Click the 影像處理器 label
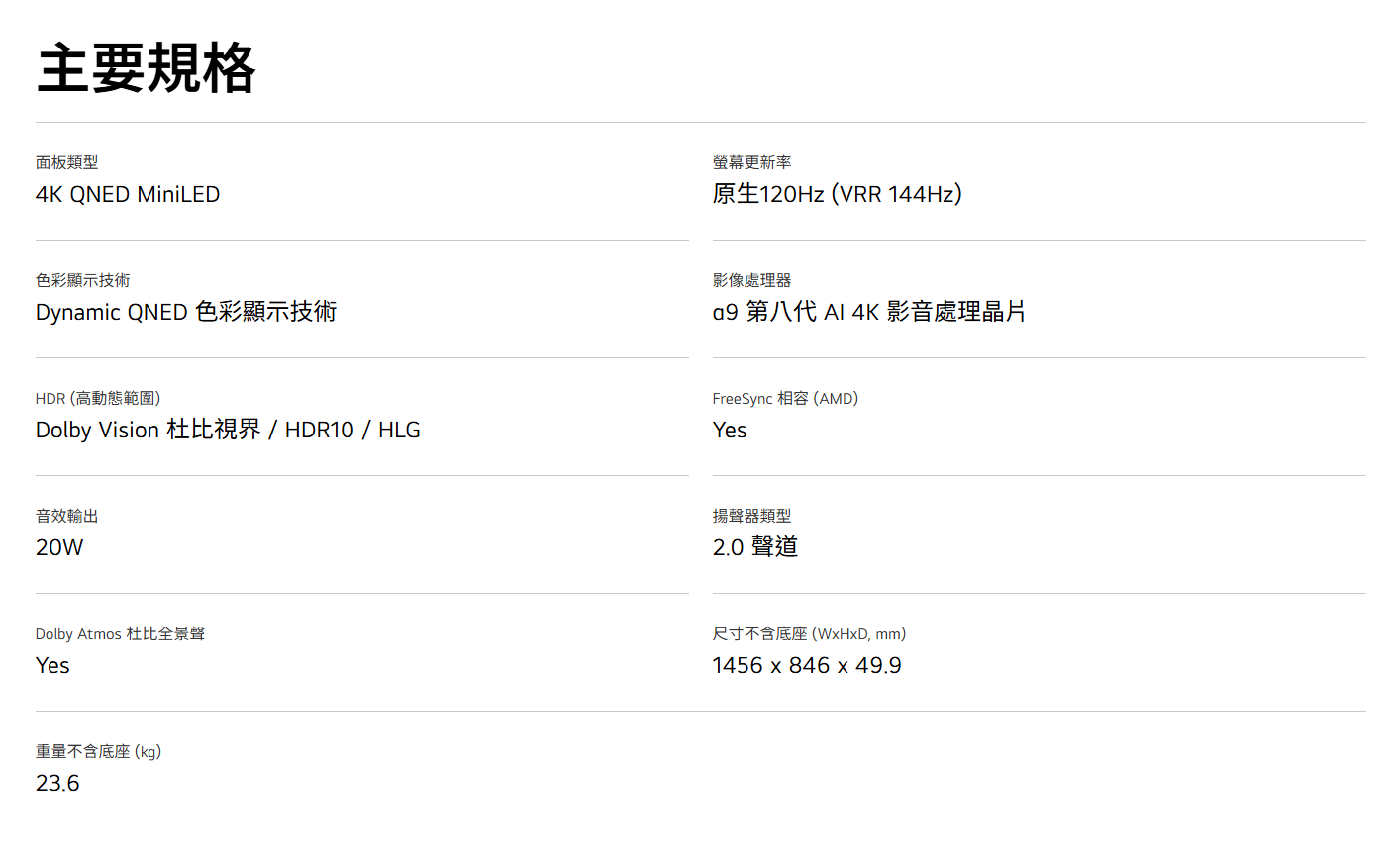 pyautogui.click(x=751, y=280)
